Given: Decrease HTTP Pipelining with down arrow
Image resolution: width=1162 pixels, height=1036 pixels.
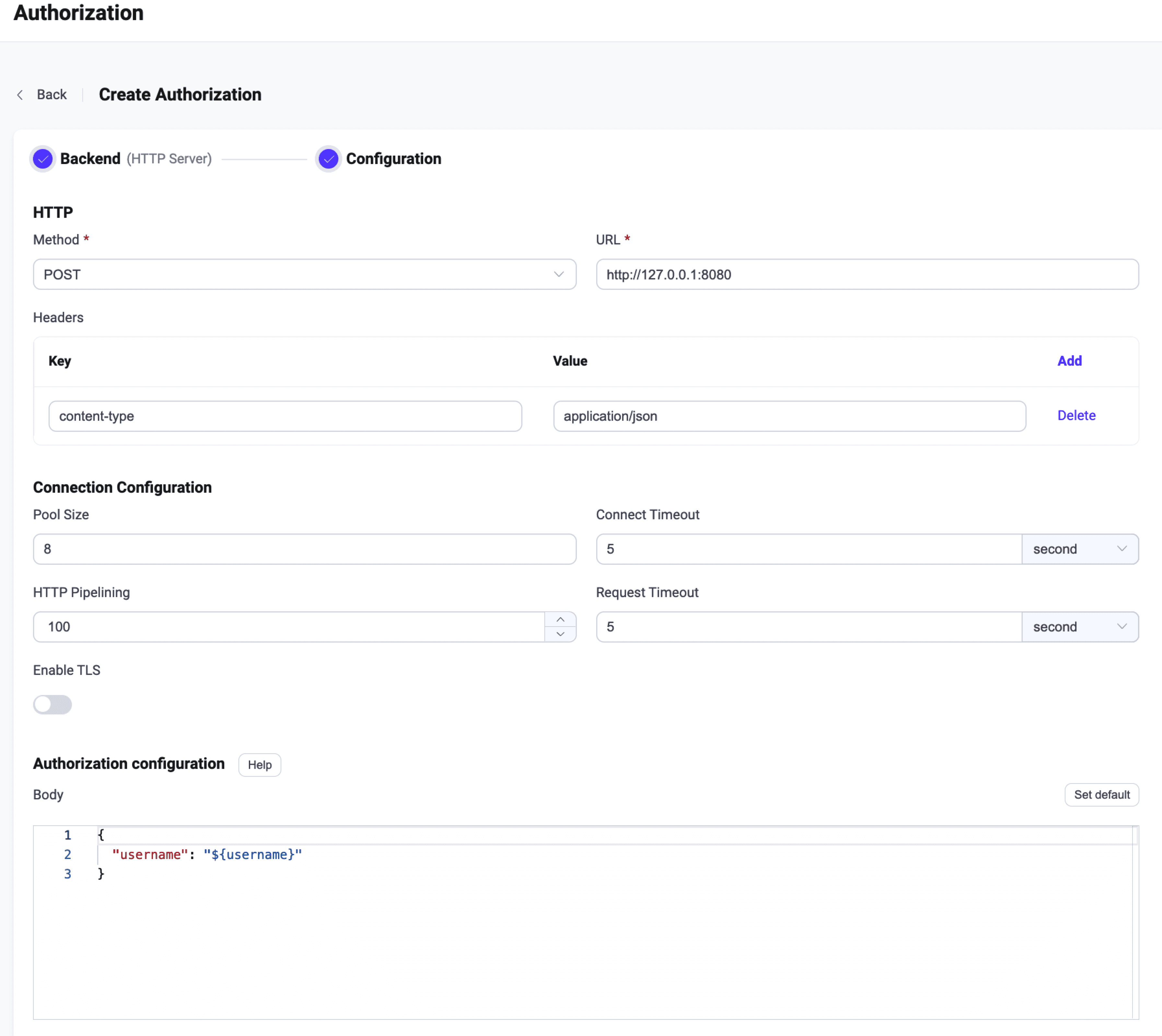Looking at the screenshot, I should pyautogui.click(x=560, y=634).
